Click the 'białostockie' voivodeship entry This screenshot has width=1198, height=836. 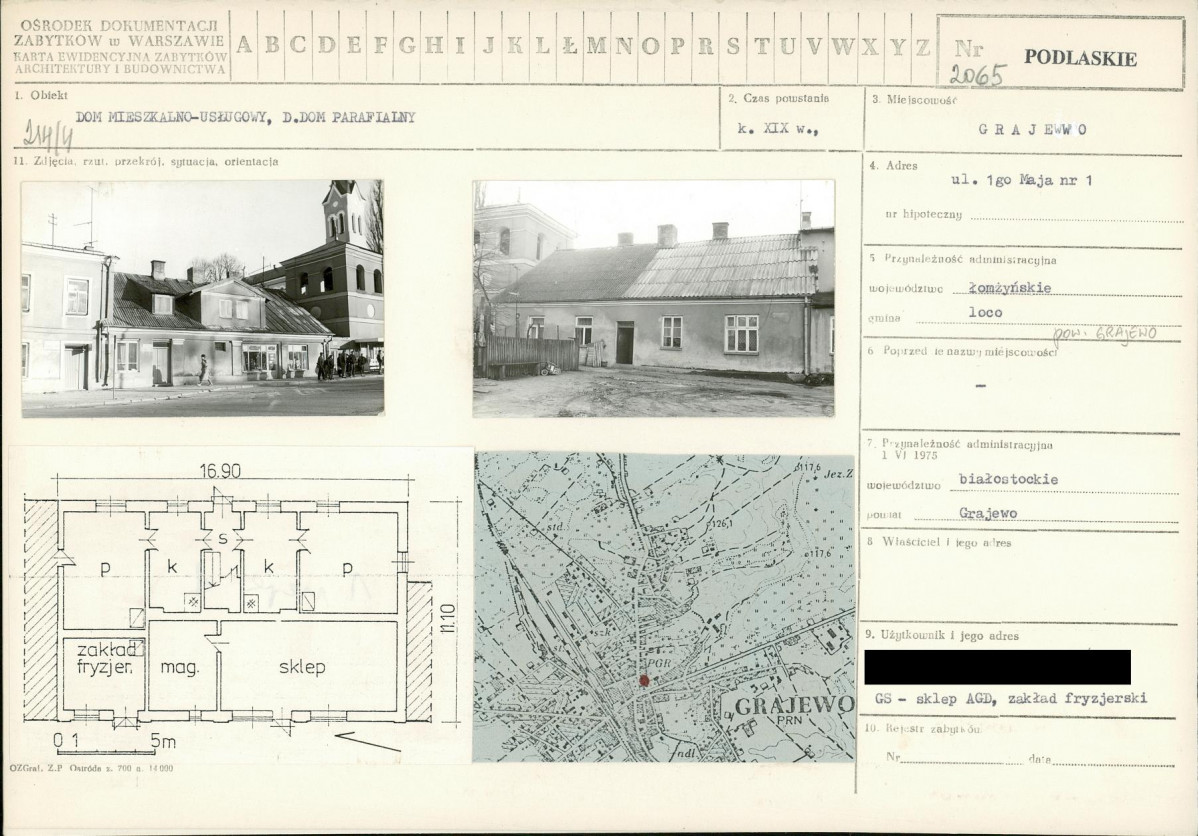[x=1008, y=479]
